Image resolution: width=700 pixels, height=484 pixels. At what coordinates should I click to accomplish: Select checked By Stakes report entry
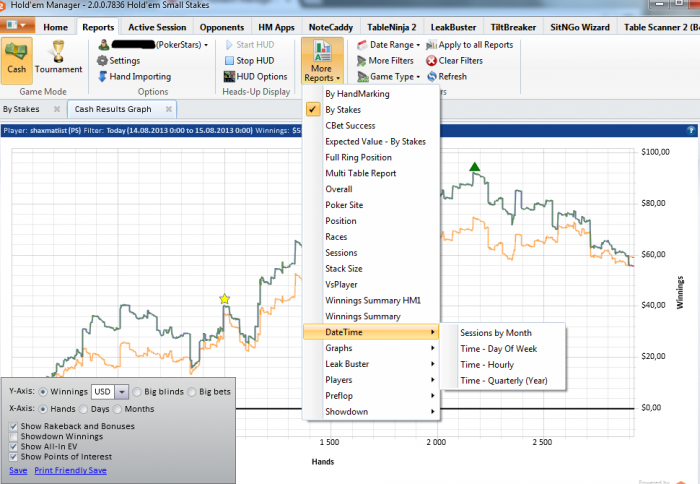pos(343,110)
